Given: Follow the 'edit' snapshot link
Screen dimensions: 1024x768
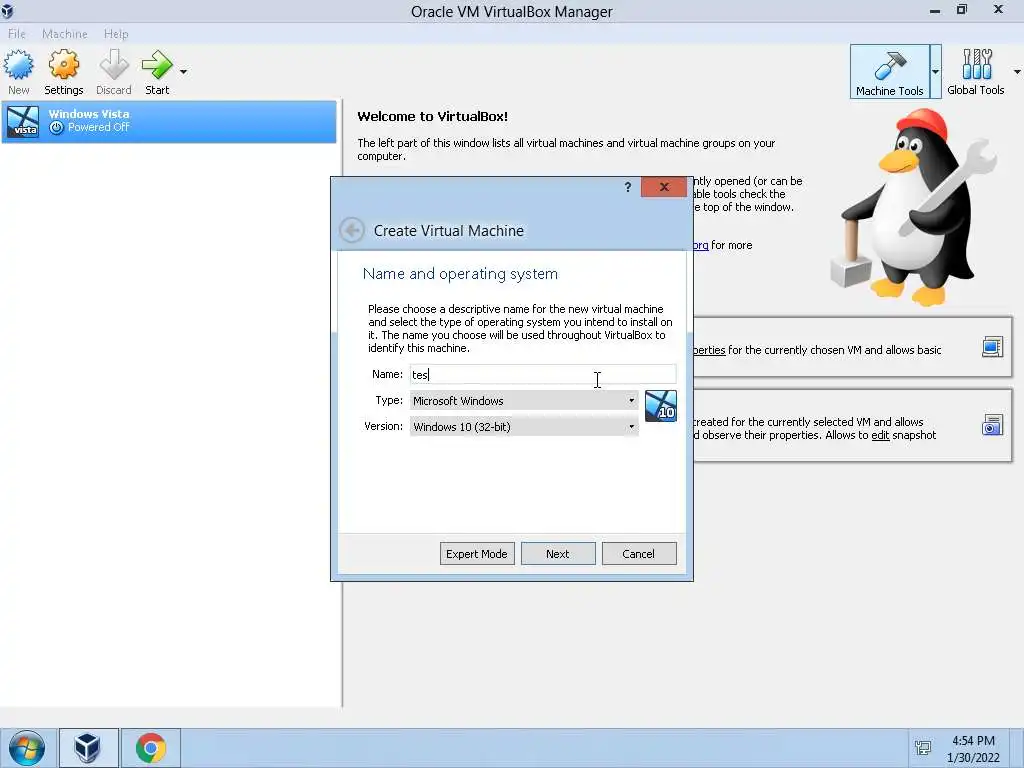Looking at the screenshot, I should coord(880,435).
